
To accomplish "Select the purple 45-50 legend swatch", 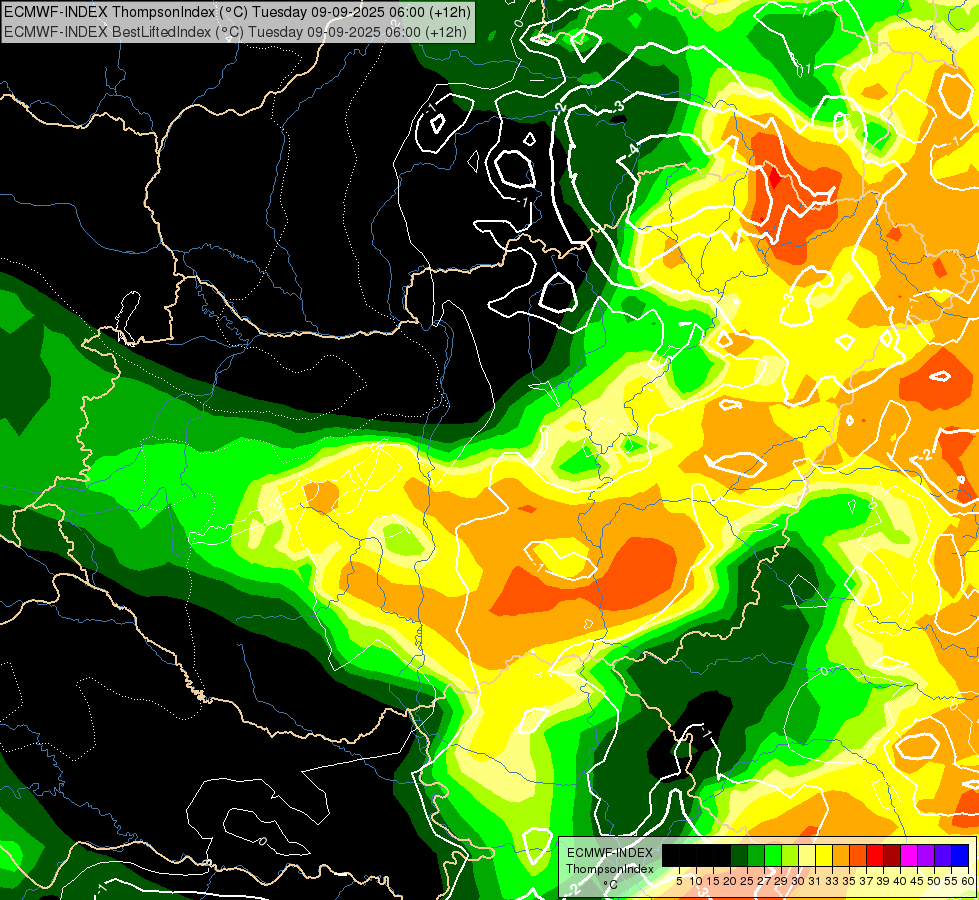I will (x=925, y=855).
